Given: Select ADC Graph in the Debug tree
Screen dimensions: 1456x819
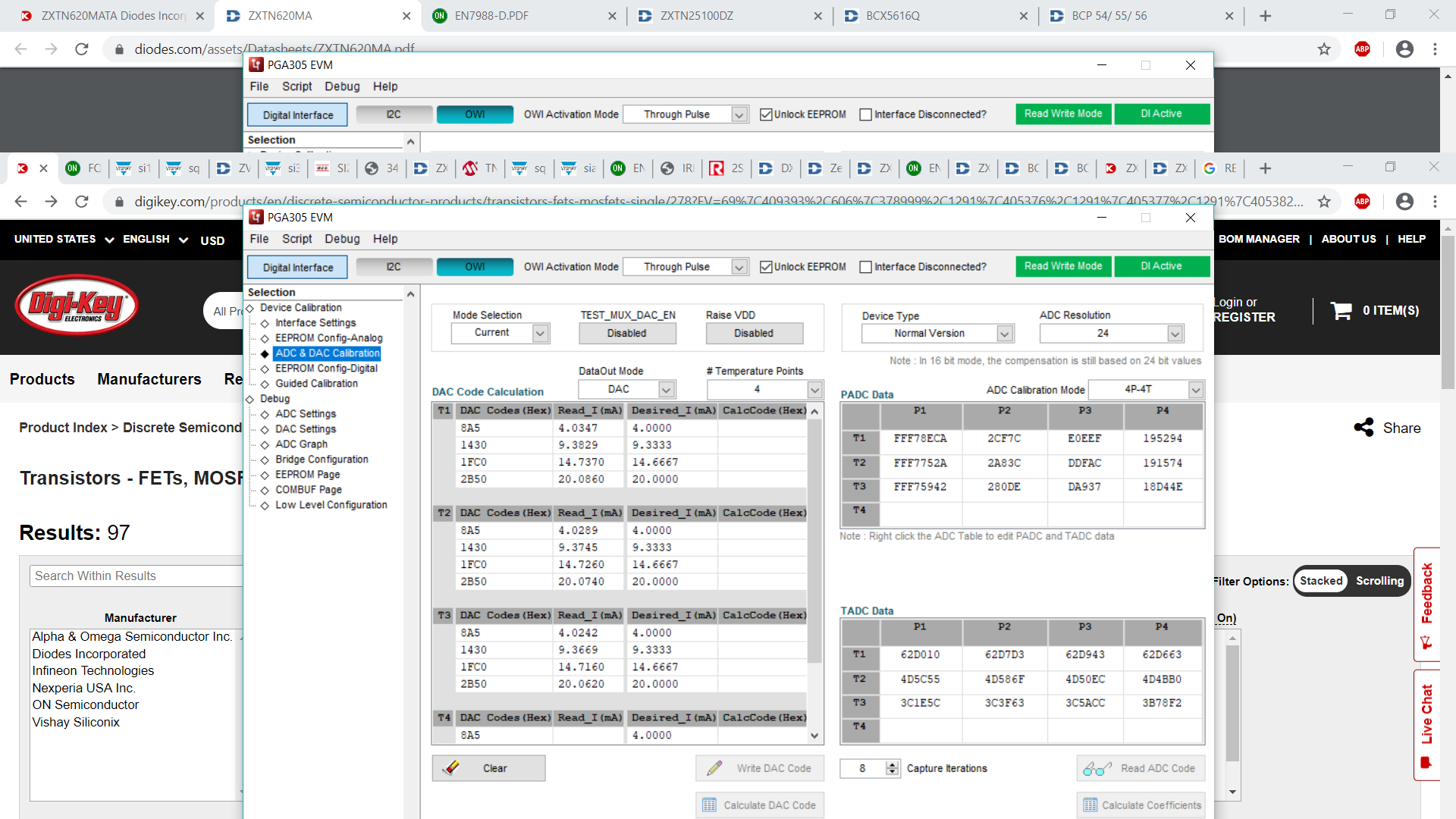Looking at the screenshot, I should coord(301,444).
